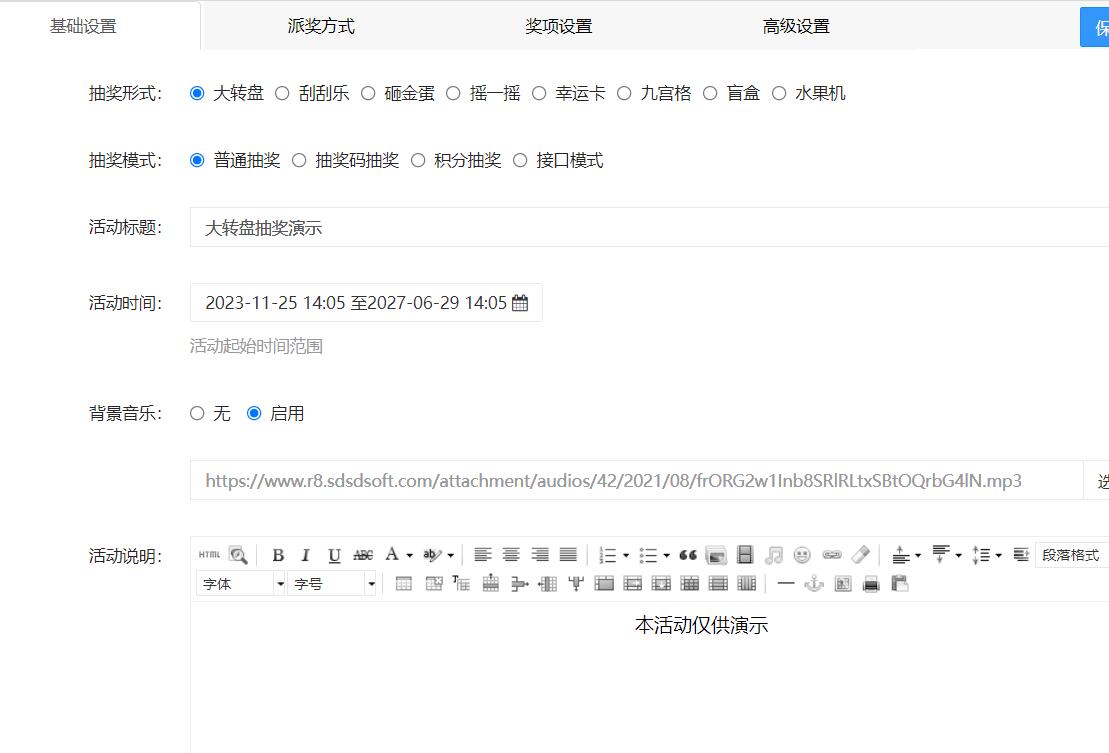Insert a hyperlink with the link icon
Viewport: 1109px width, 753px height.
831,555
